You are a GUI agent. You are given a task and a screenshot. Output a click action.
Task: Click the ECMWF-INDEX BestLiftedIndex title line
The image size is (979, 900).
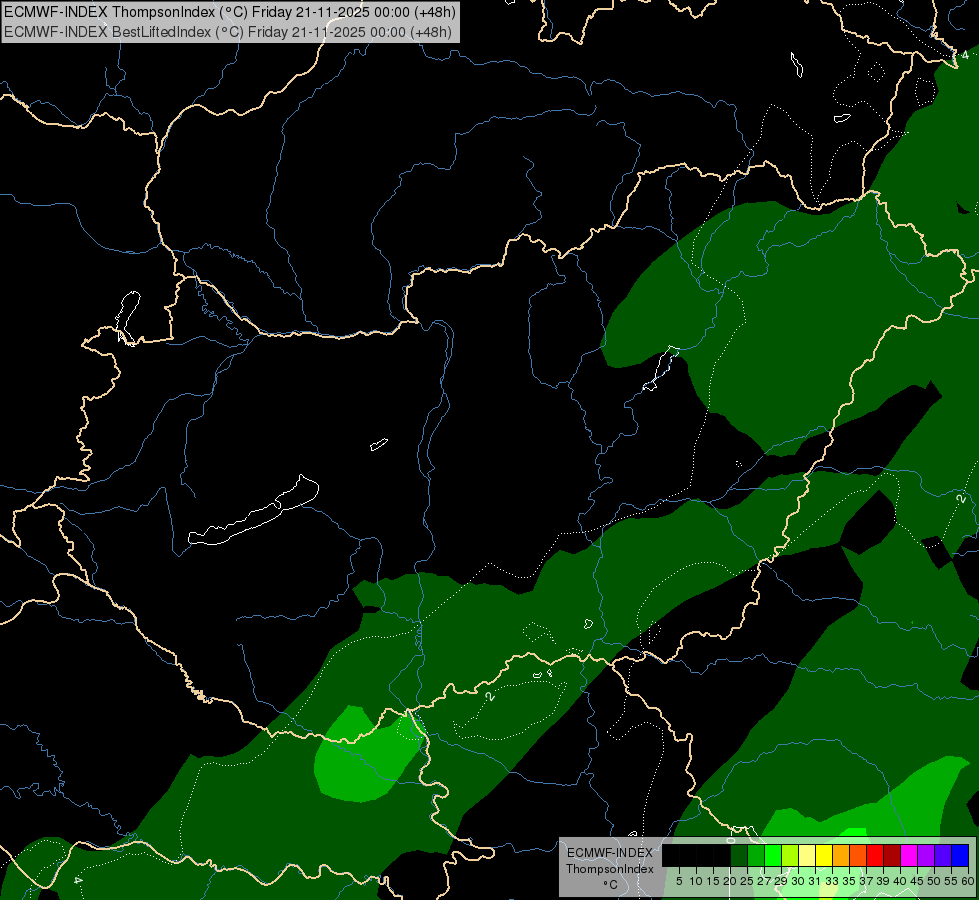(x=228, y=32)
